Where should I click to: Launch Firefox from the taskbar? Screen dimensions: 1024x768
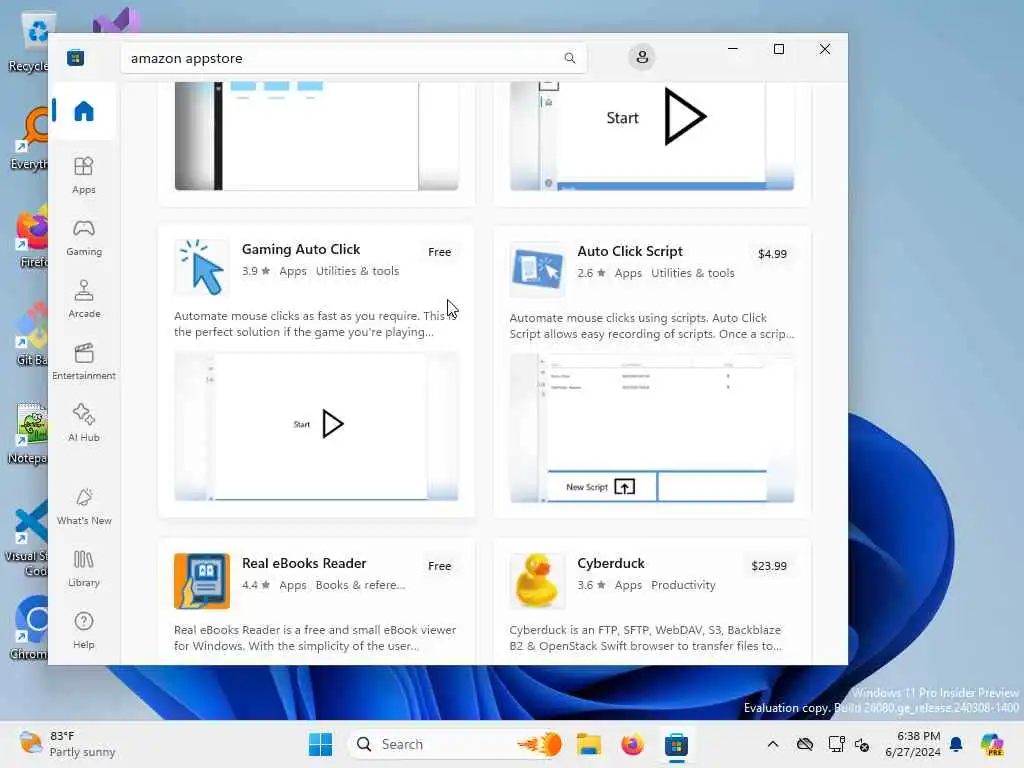pyautogui.click(x=632, y=744)
